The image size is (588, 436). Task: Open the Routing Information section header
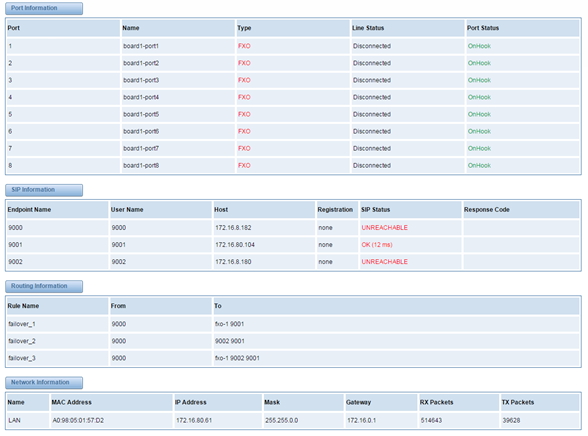click(44, 286)
